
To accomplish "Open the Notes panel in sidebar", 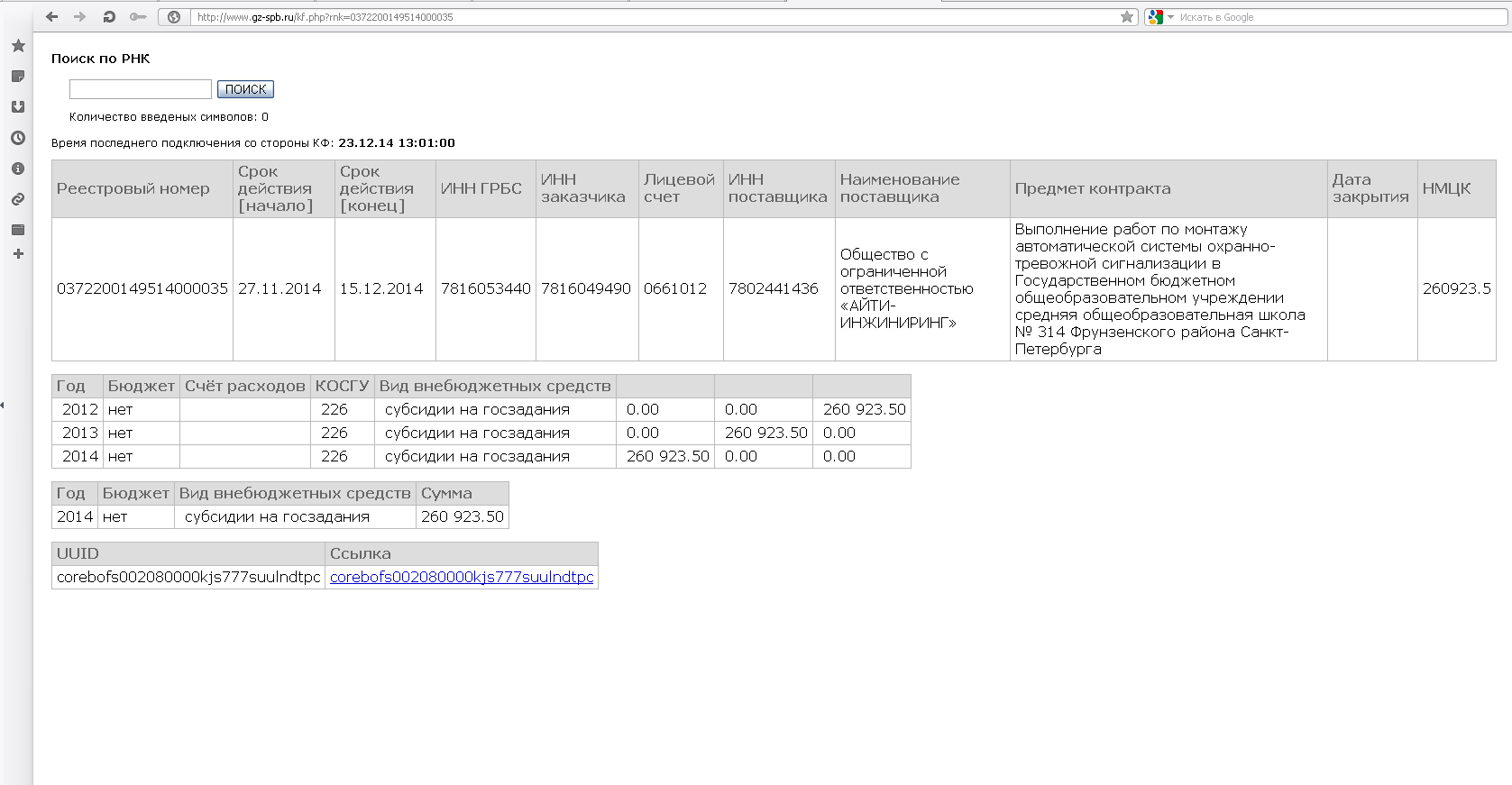I will (18, 77).
